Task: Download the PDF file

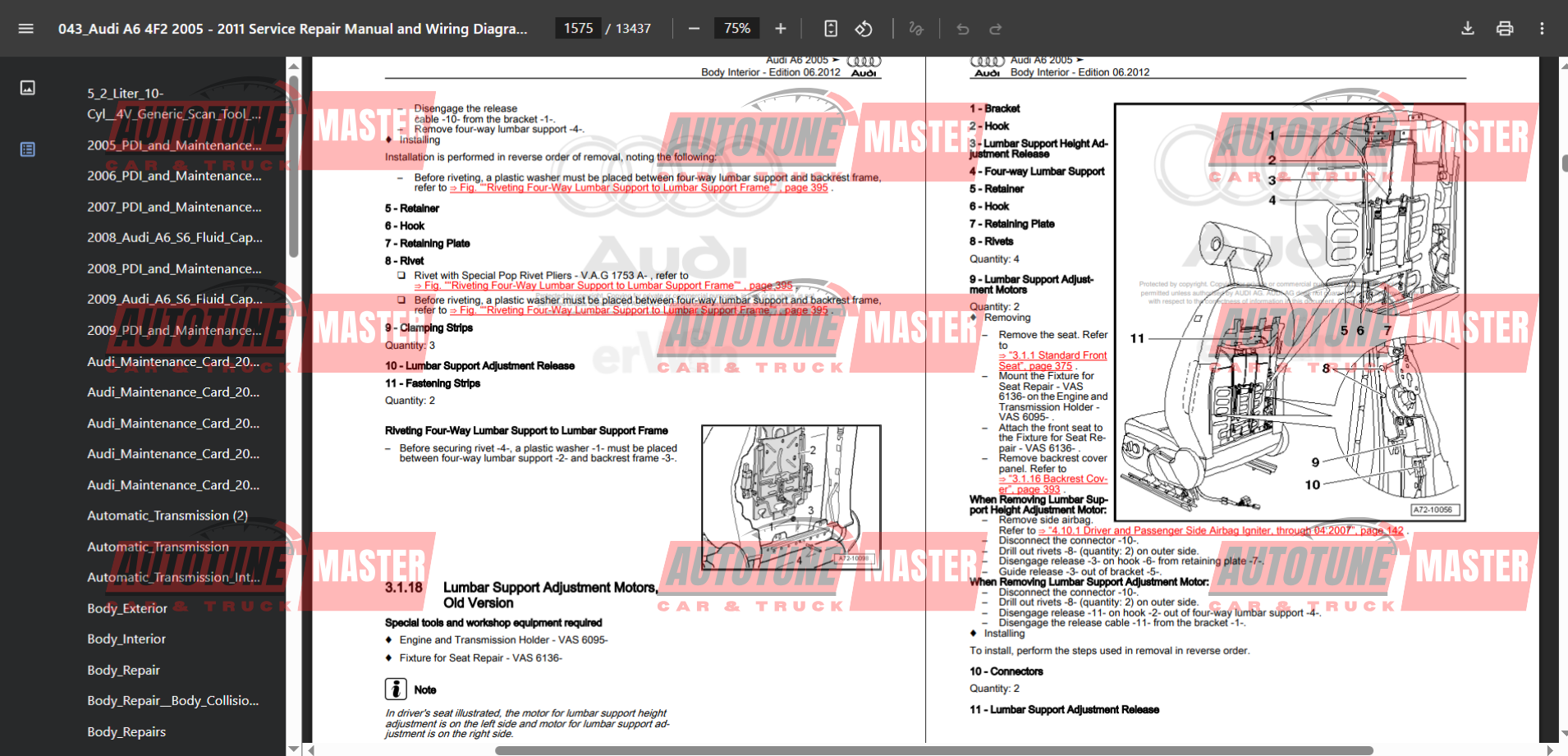Action: [x=1467, y=29]
